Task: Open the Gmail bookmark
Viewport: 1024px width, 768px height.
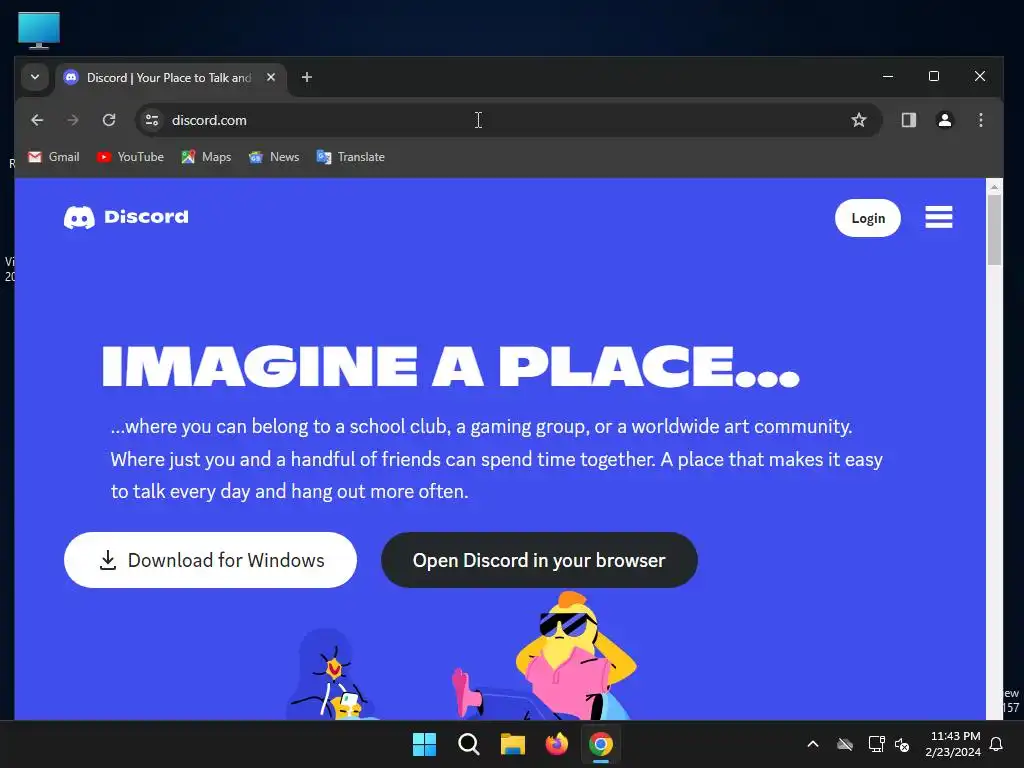Action: pos(54,157)
